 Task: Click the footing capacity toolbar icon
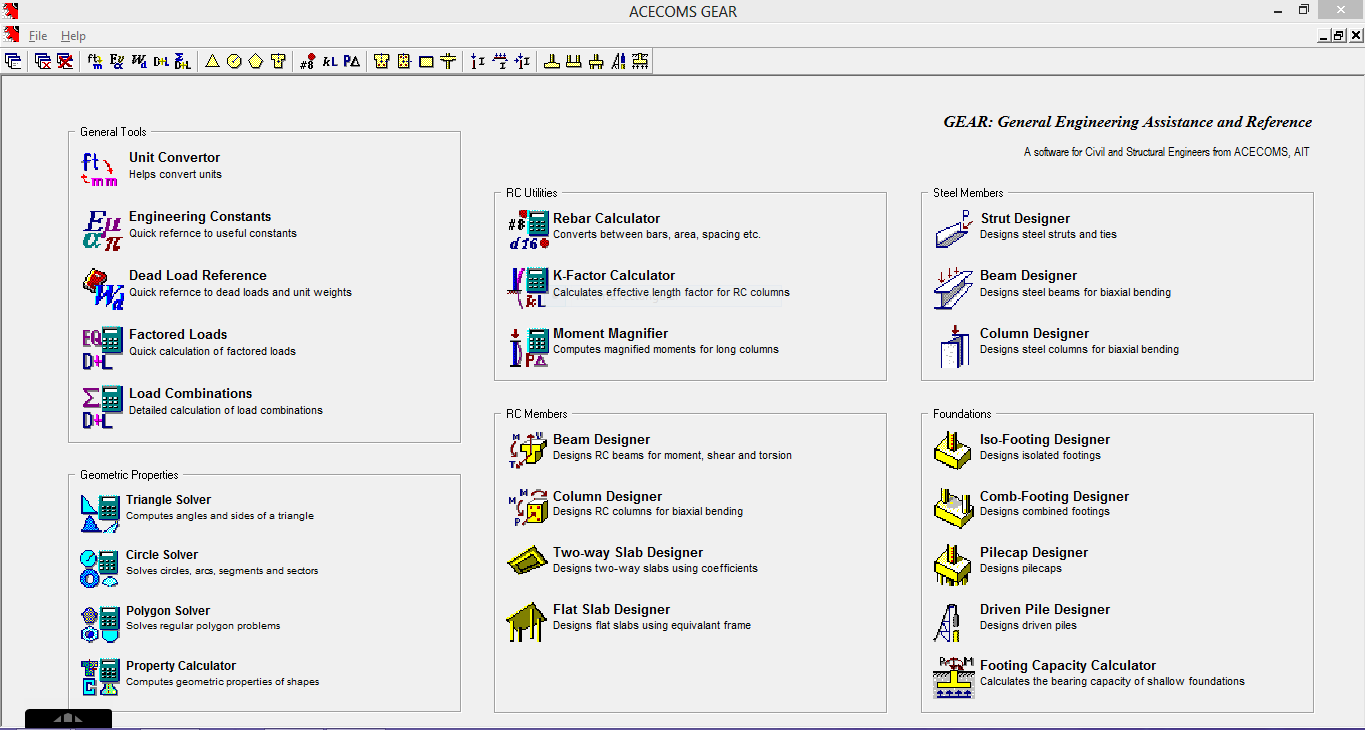point(640,61)
